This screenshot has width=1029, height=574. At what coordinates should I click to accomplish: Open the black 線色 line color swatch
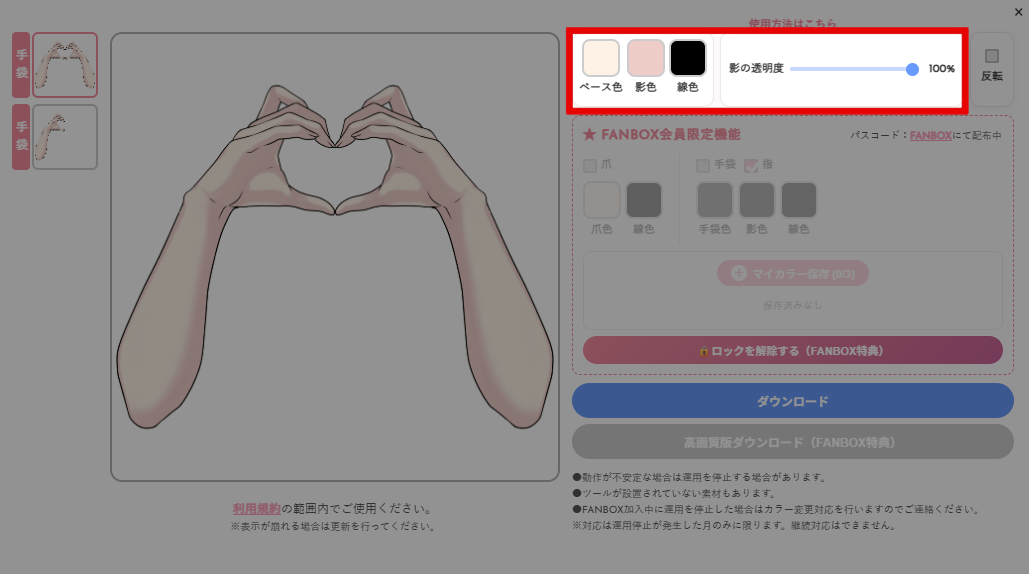688,58
